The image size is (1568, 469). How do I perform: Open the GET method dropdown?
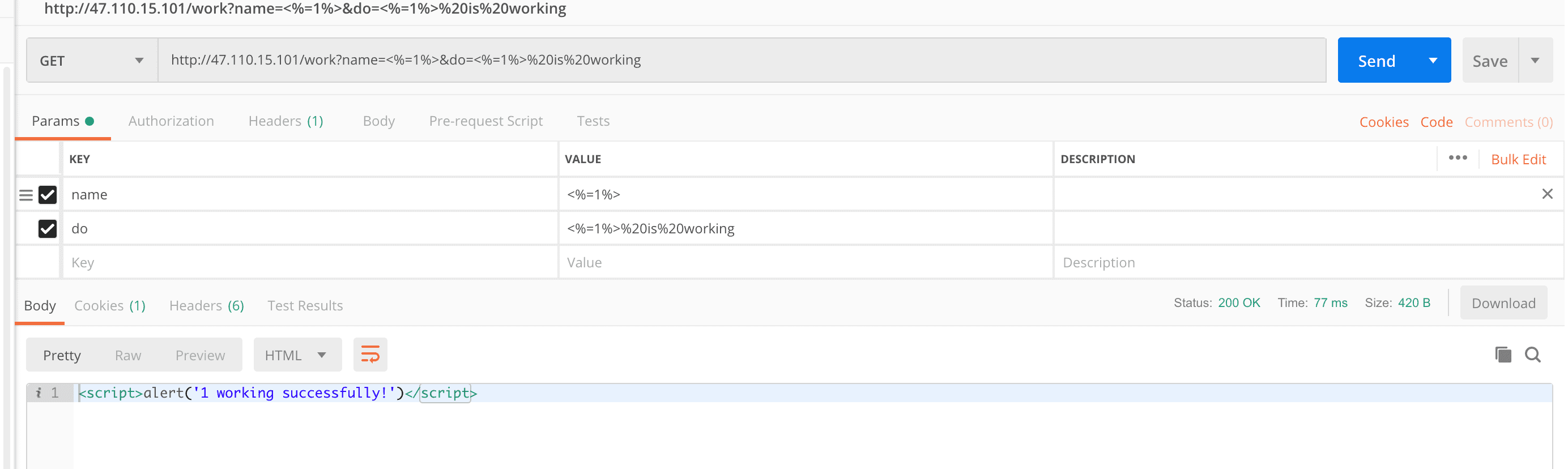(x=91, y=60)
